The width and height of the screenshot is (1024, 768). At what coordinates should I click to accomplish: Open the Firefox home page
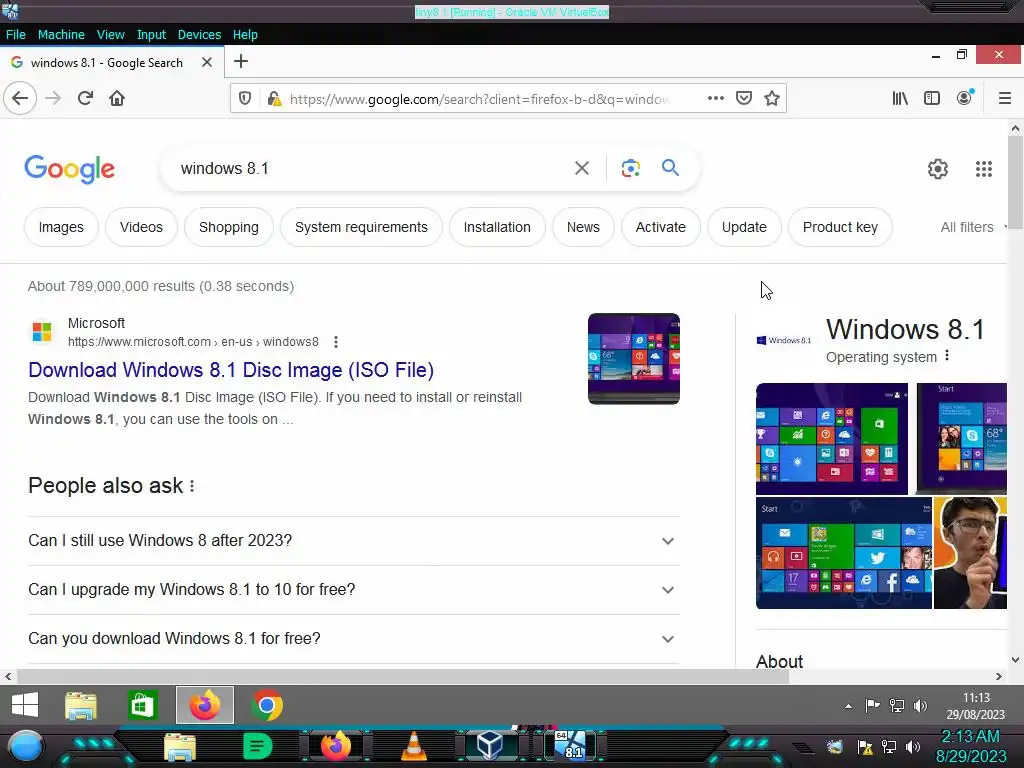pyautogui.click(x=117, y=99)
